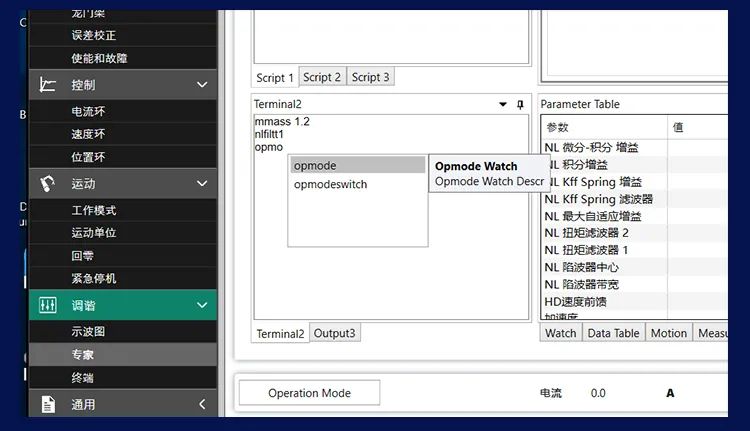Open 示波图 in the sidebar
750x431 pixels.
88,331
